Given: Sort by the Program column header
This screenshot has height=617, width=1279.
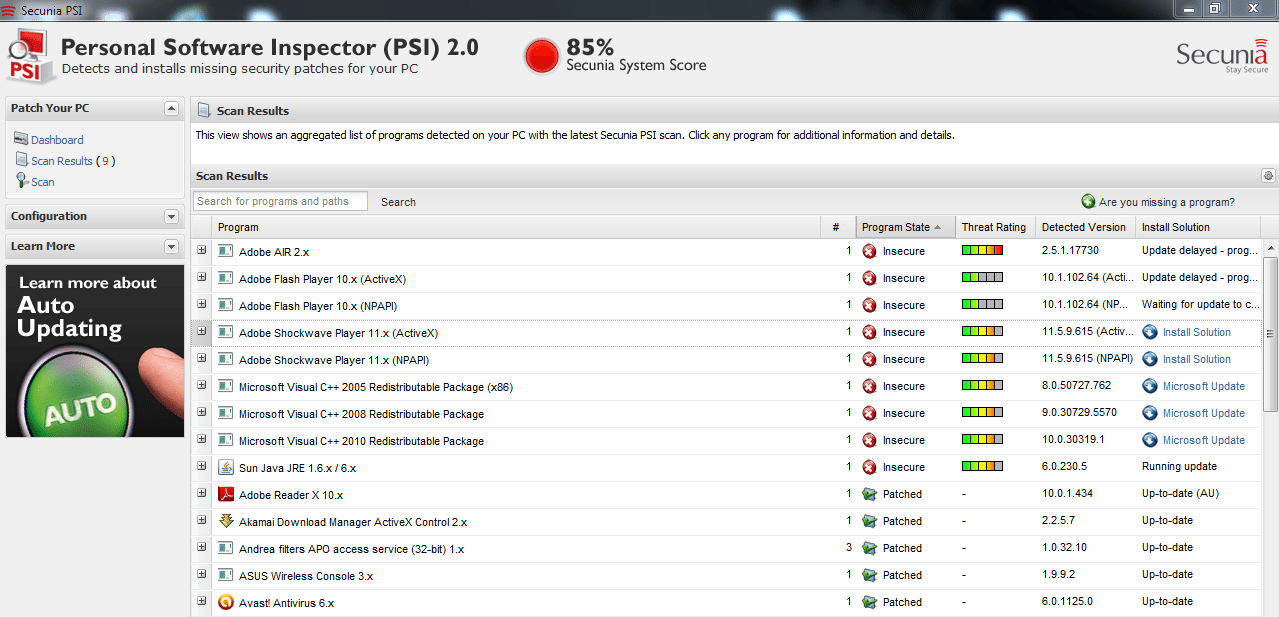Looking at the screenshot, I should (x=516, y=227).
